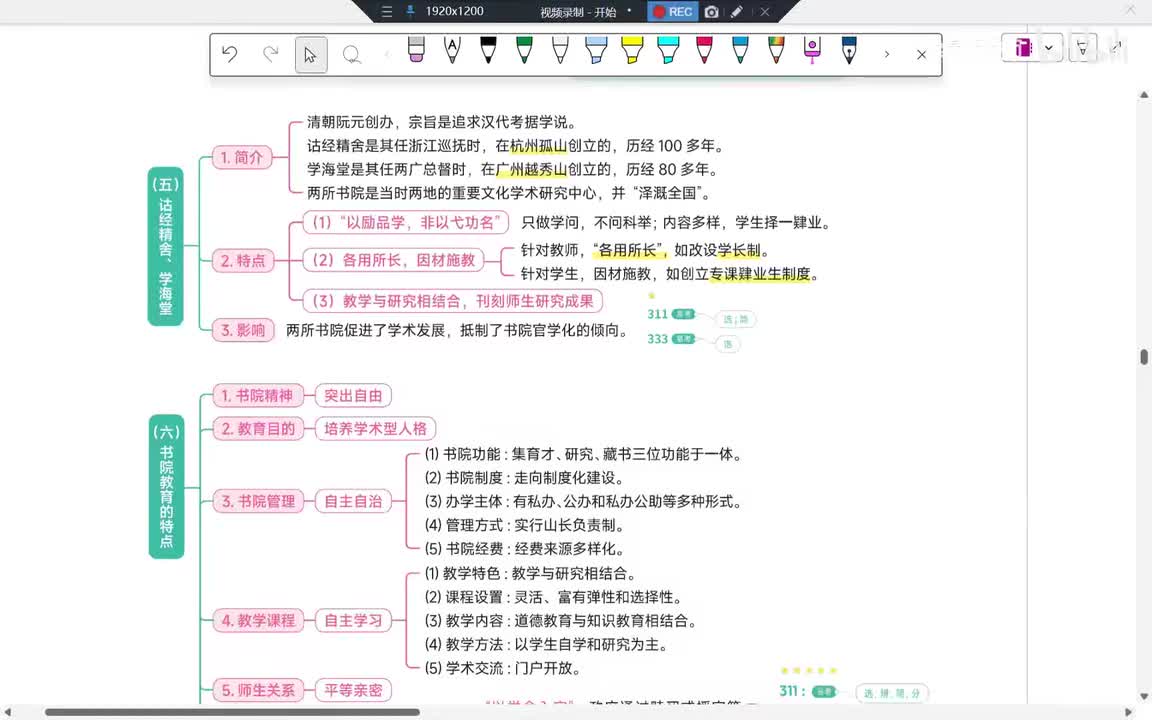Image resolution: width=1152 pixels, height=720 pixels.
Task: Select the navy fountain pen
Action: tap(849, 50)
